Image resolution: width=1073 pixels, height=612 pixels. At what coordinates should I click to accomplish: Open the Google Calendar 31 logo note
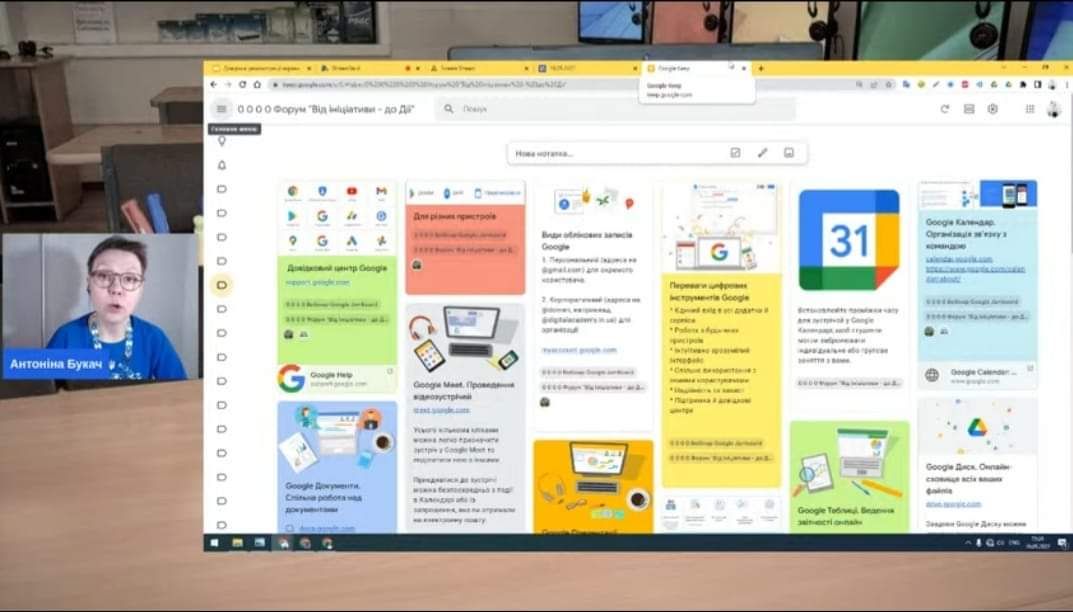point(849,240)
